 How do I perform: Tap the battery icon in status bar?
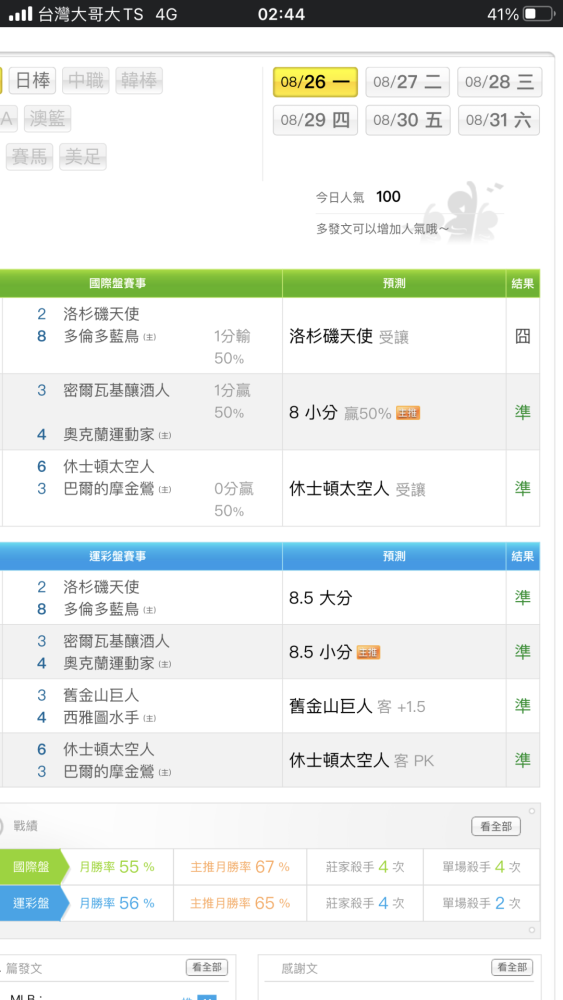[x=538, y=14]
